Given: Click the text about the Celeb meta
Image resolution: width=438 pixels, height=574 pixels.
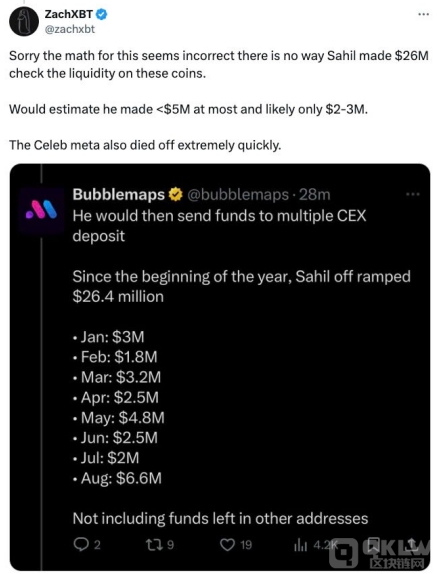Looking at the screenshot, I should coord(145,145).
